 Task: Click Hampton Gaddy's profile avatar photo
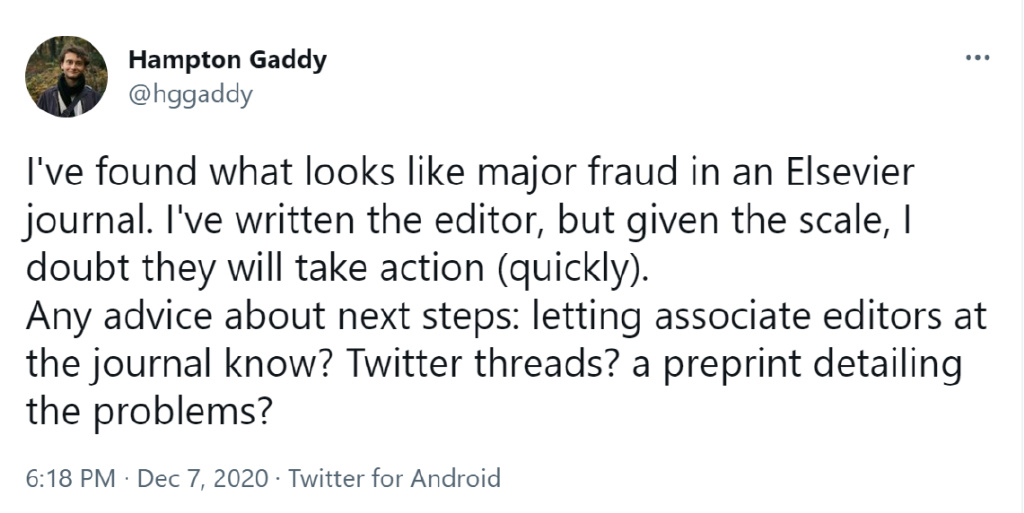67,76
